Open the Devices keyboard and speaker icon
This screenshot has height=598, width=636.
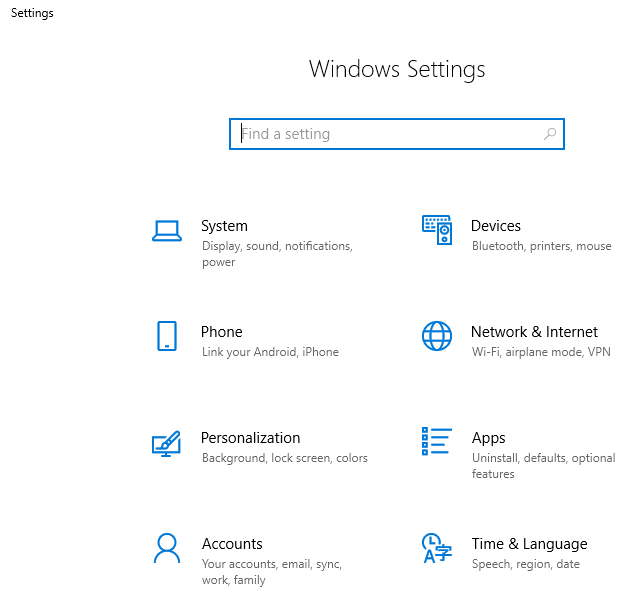pyautogui.click(x=437, y=230)
